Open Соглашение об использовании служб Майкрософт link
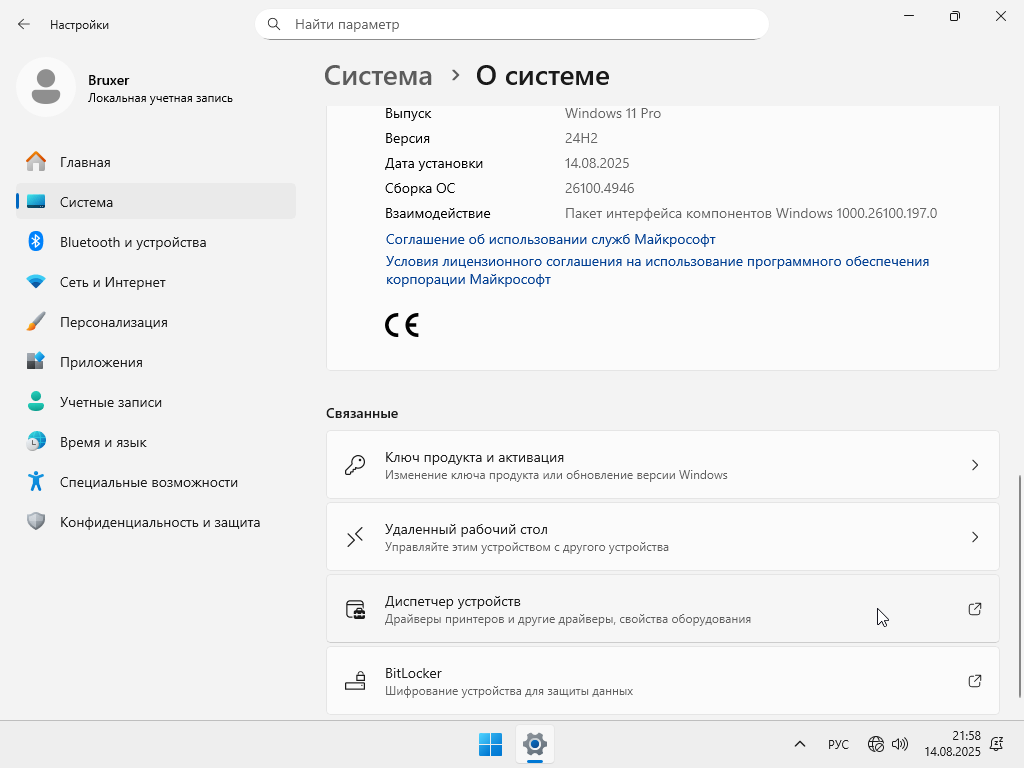 click(x=551, y=239)
